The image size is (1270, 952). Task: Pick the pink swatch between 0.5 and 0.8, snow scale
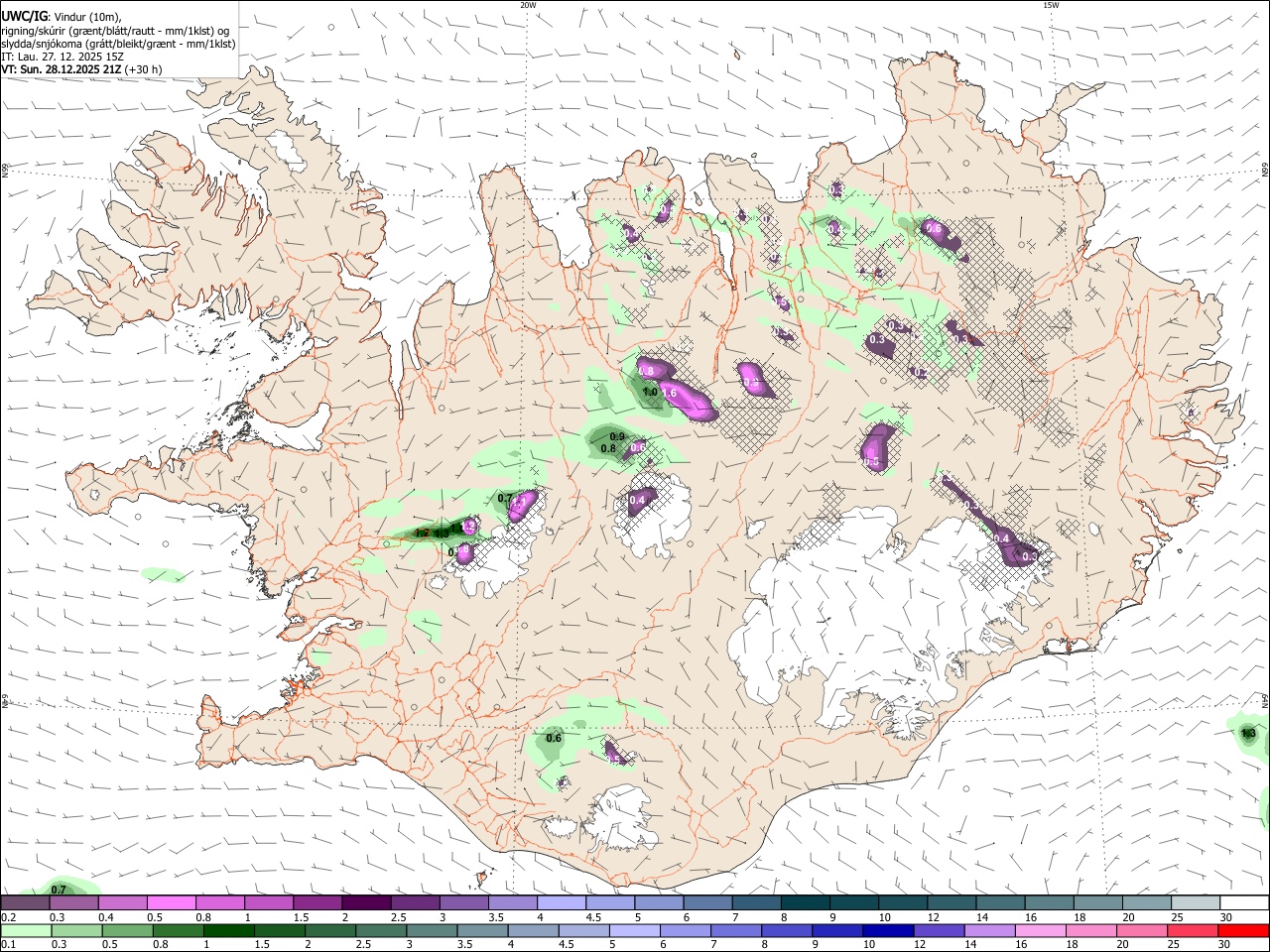171,902
